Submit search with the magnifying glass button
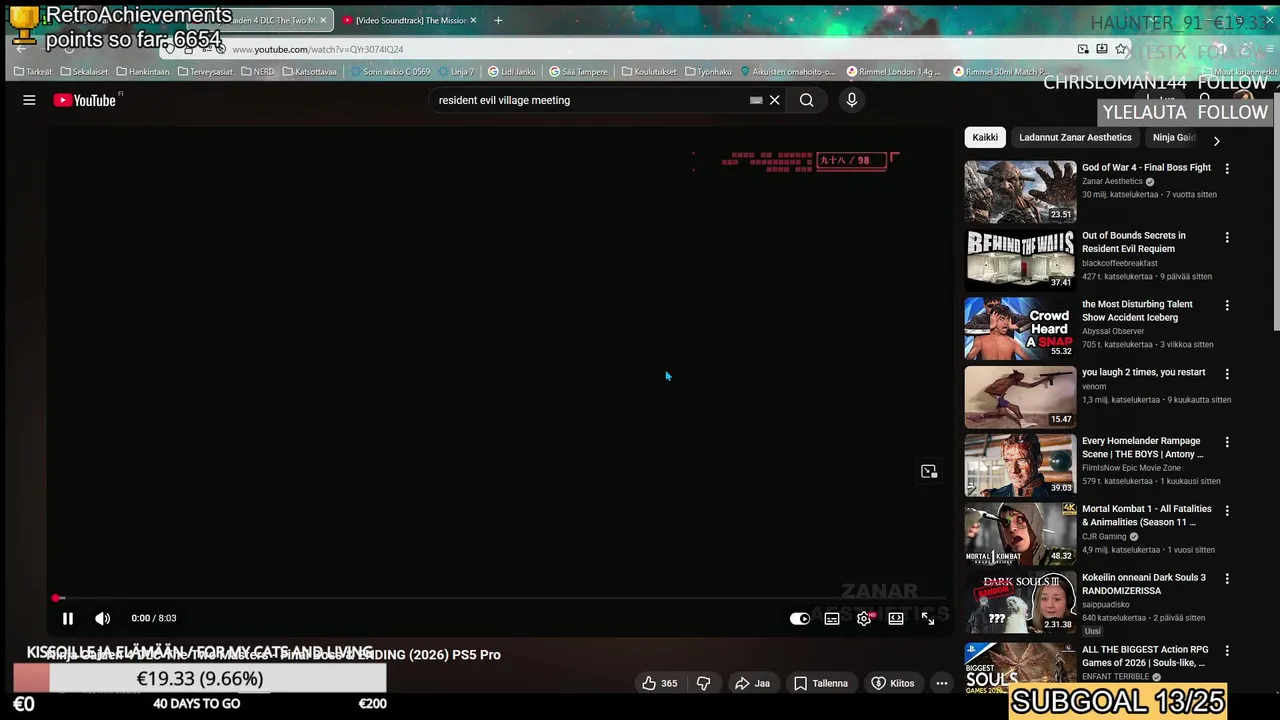 click(806, 100)
